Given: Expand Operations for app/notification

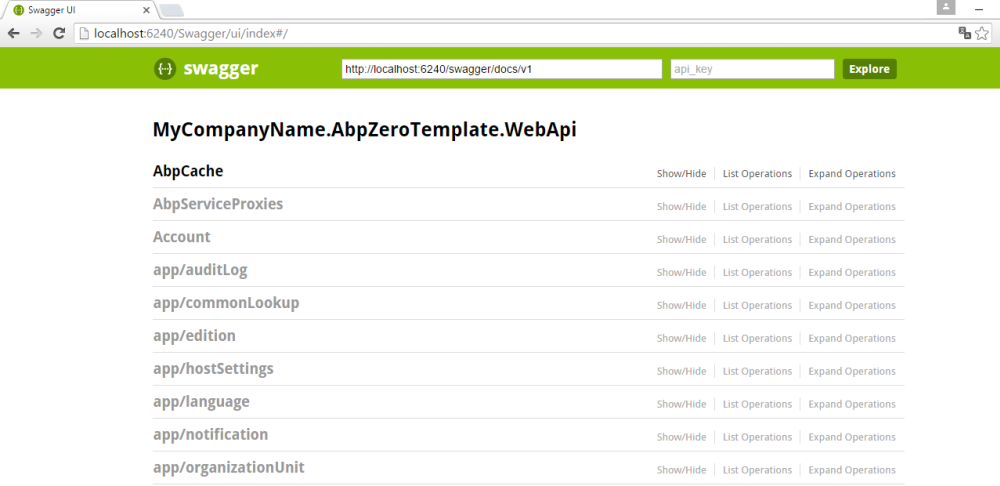Looking at the screenshot, I should (x=852, y=437).
